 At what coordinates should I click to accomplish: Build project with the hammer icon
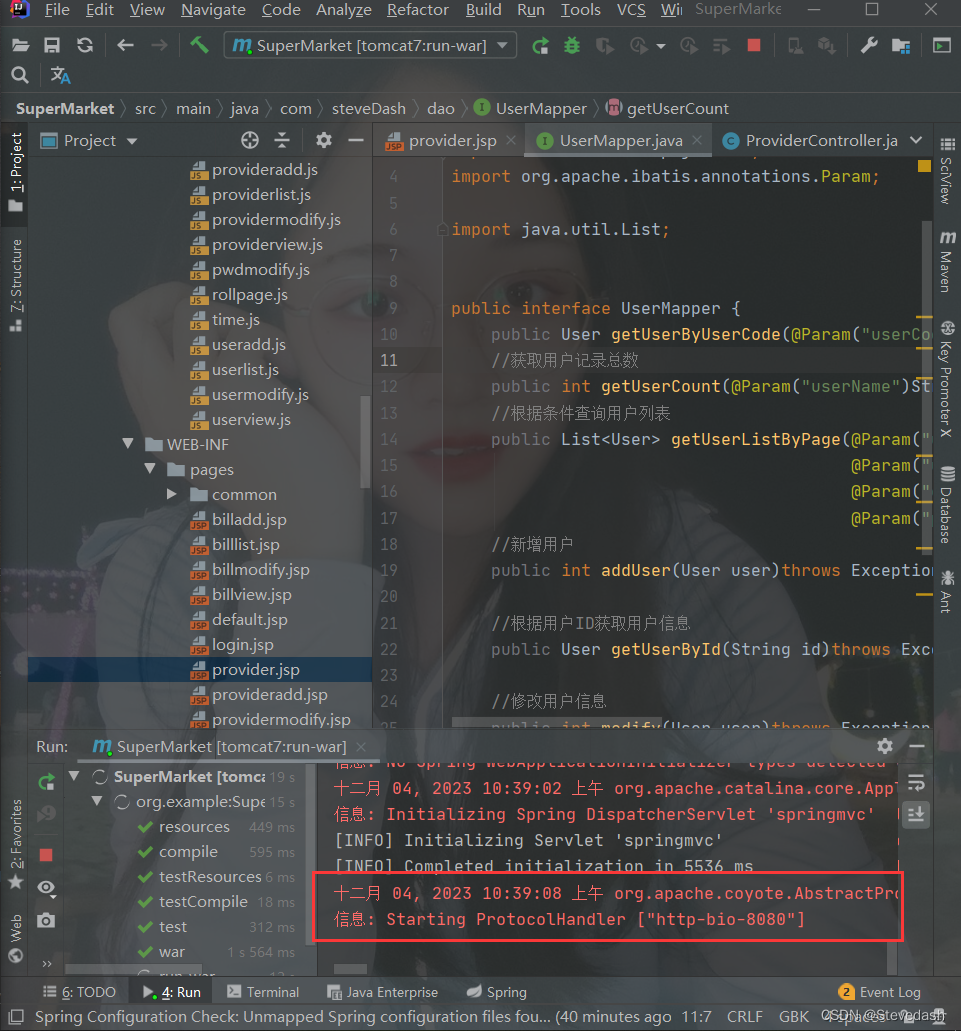tap(199, 45)
